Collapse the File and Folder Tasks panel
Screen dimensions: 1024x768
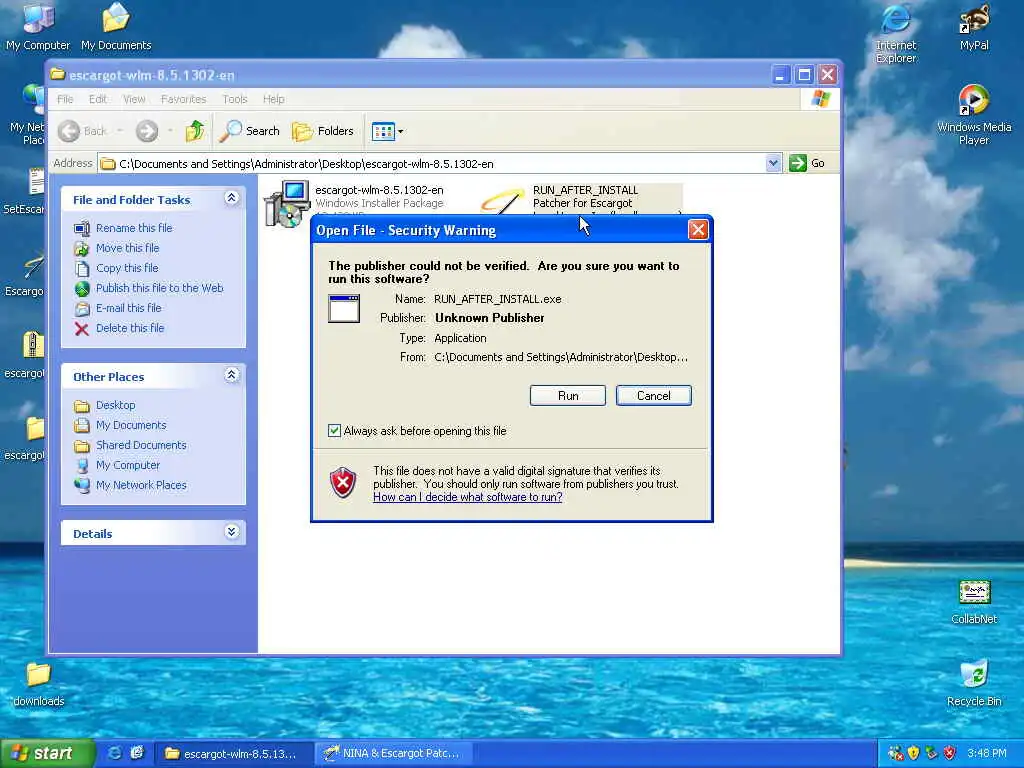pyautogui.click(x=231, y=198)
